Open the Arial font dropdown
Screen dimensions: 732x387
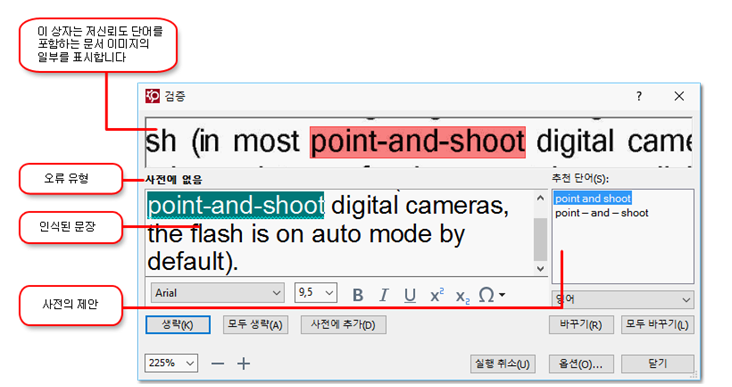[x=218, y=293]
